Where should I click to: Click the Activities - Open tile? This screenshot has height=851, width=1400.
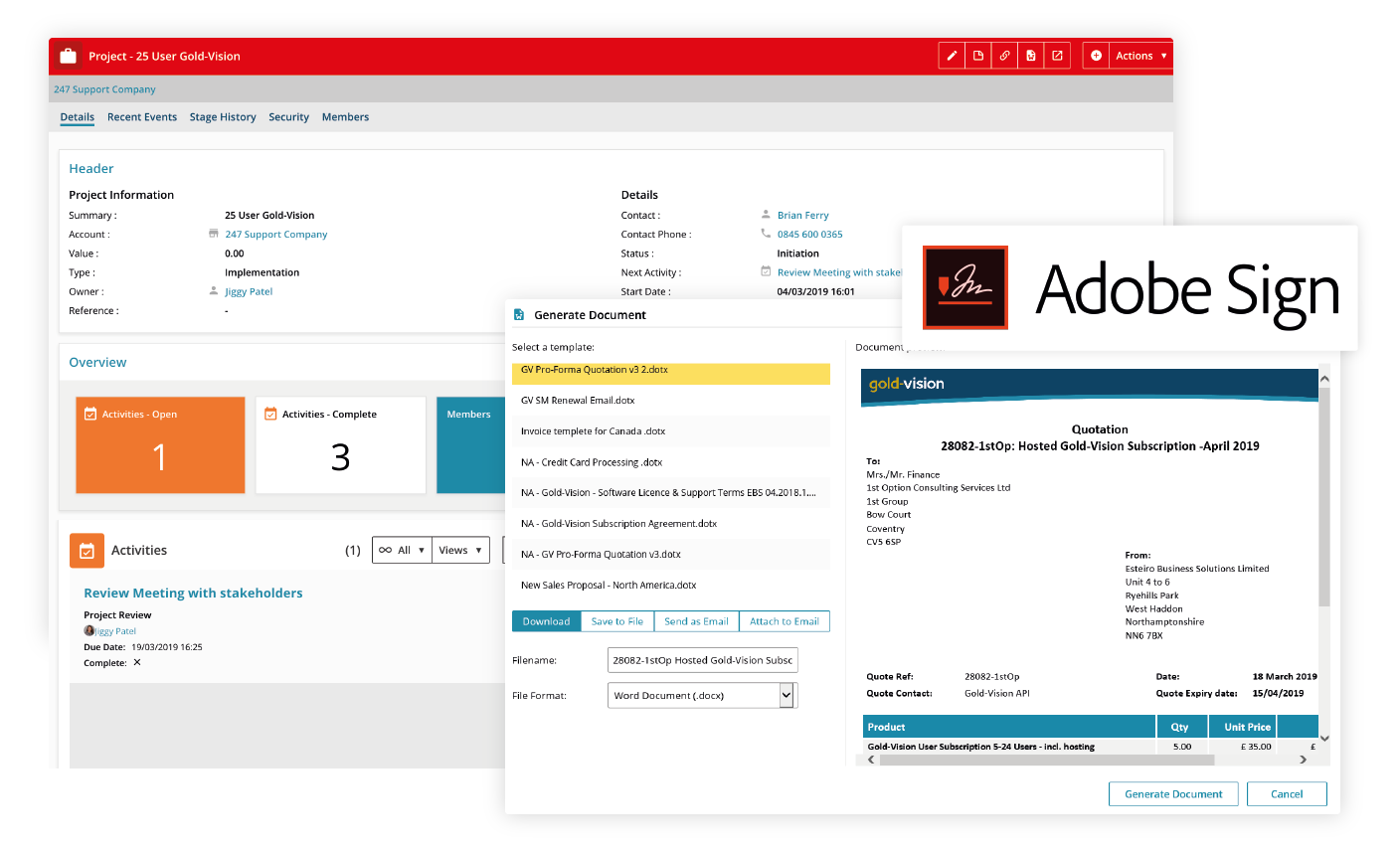point(160,444)
